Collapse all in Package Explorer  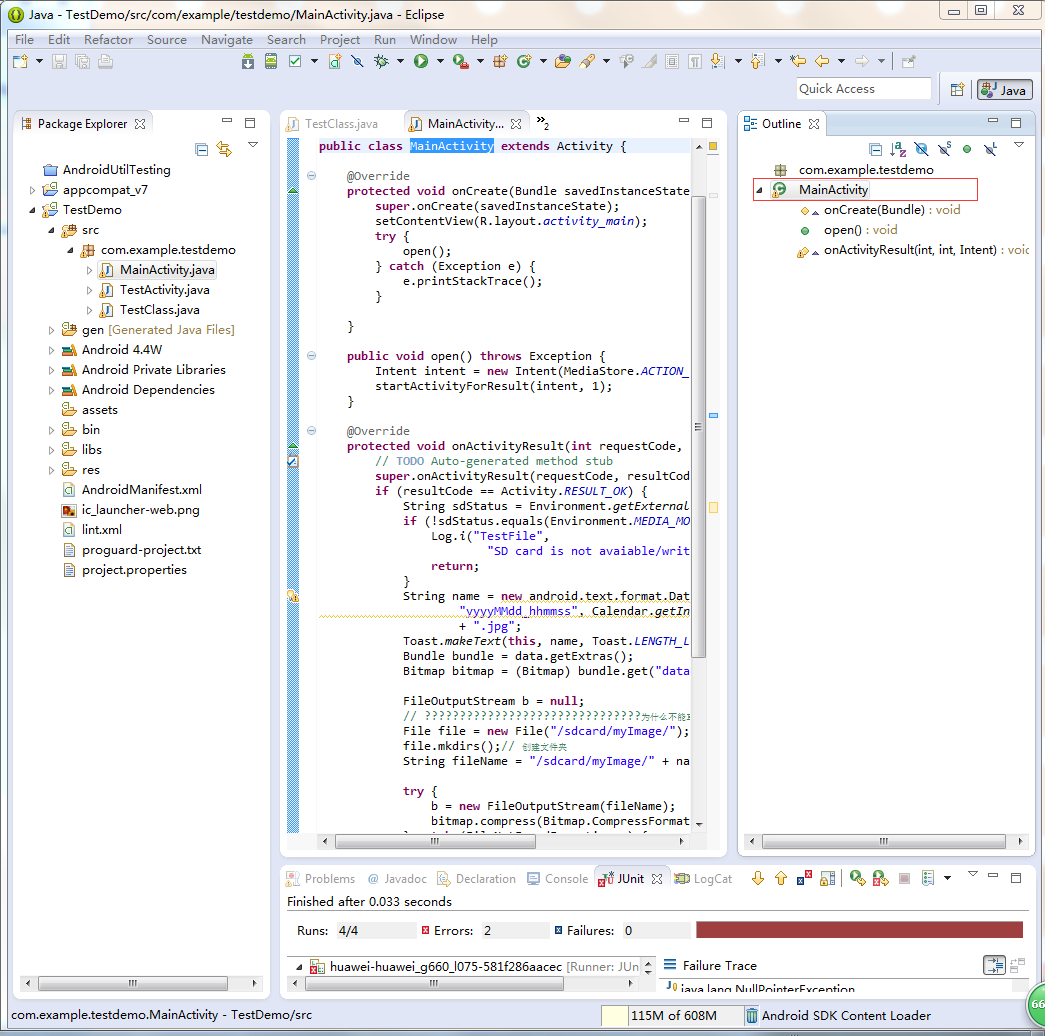[202, 149]
